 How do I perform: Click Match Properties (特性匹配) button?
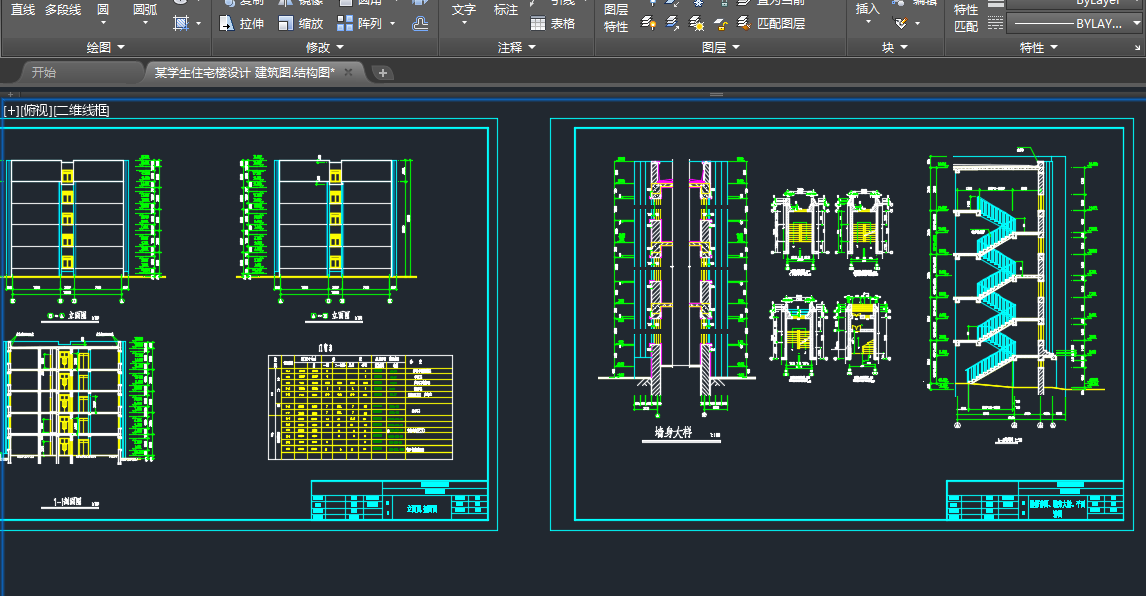(966, 18)
